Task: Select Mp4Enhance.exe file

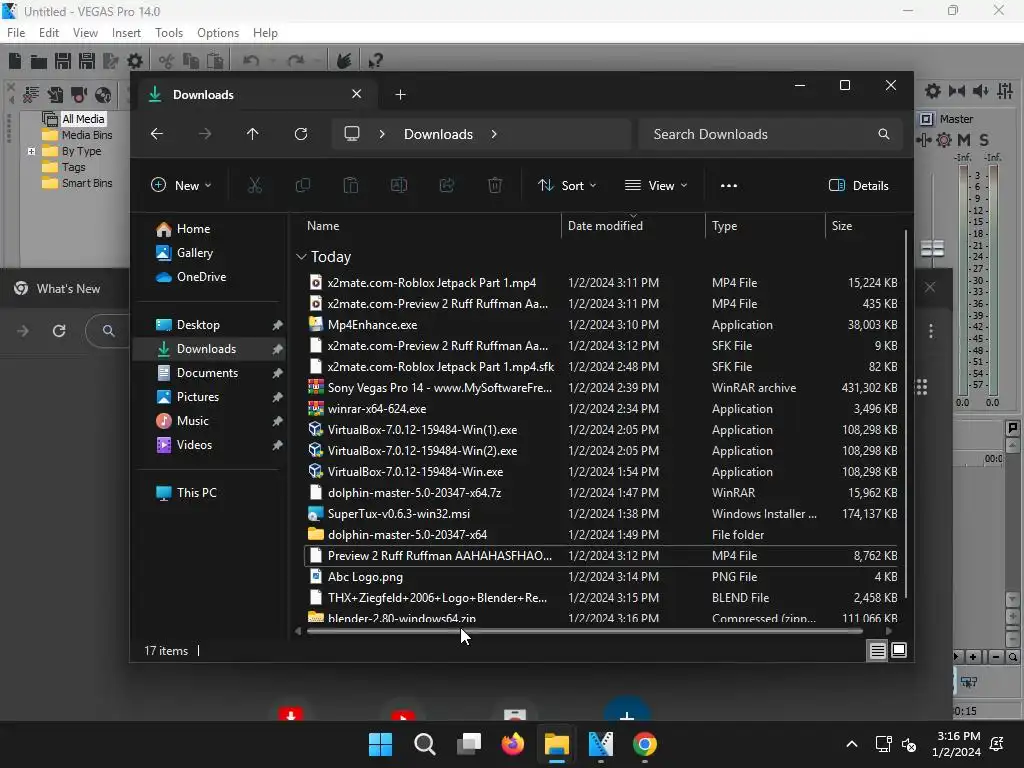Action: click(372, 325)
